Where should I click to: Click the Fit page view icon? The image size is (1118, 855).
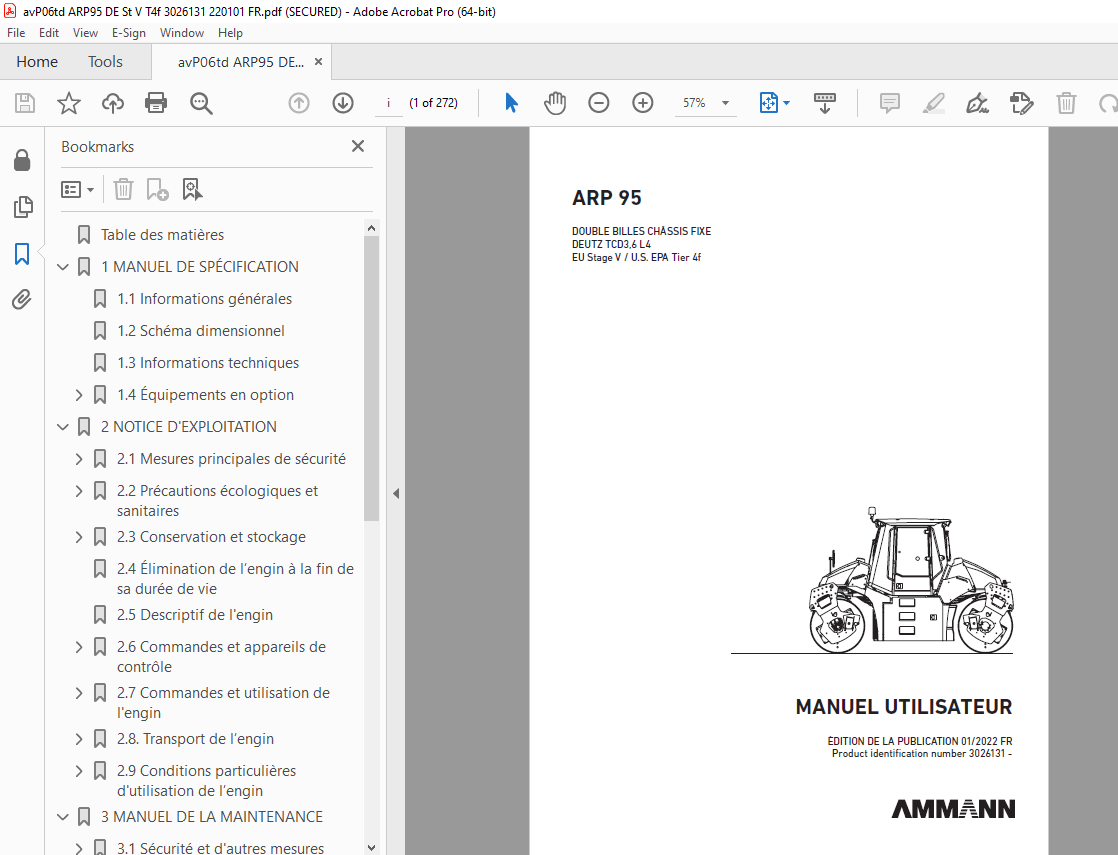(769, 103)
